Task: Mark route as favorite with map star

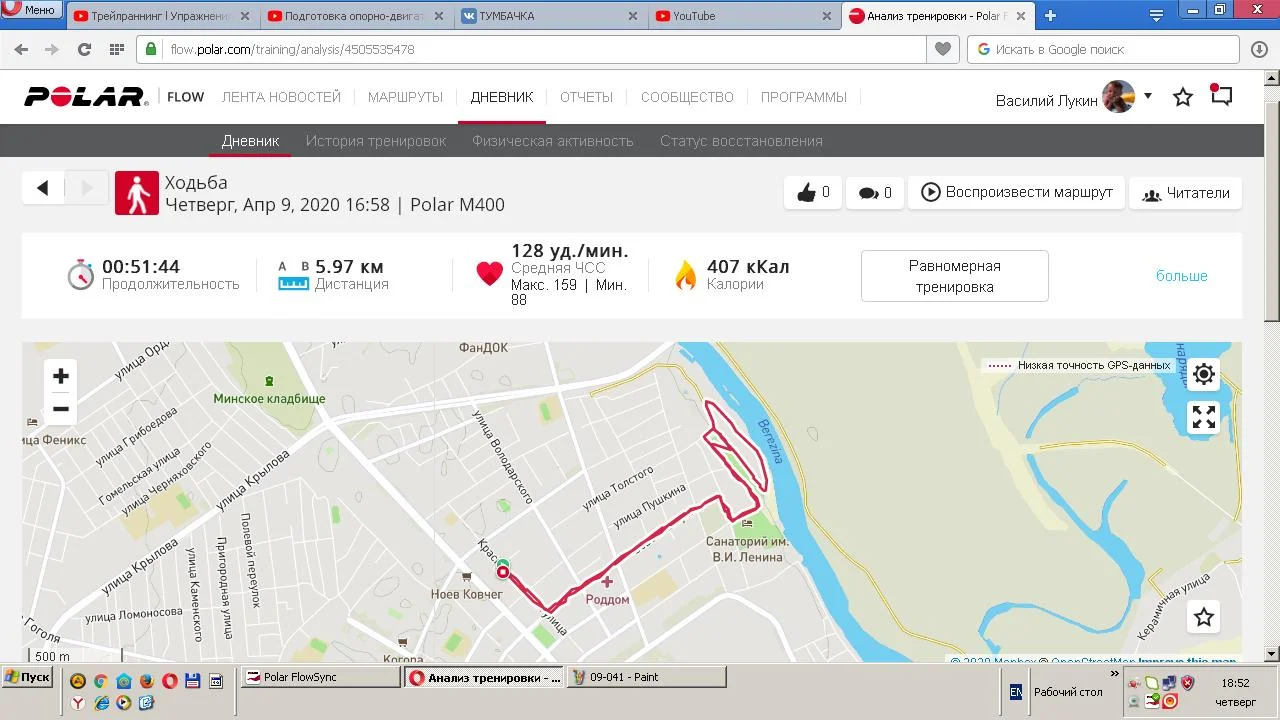Action: (x=1204, y=617)
